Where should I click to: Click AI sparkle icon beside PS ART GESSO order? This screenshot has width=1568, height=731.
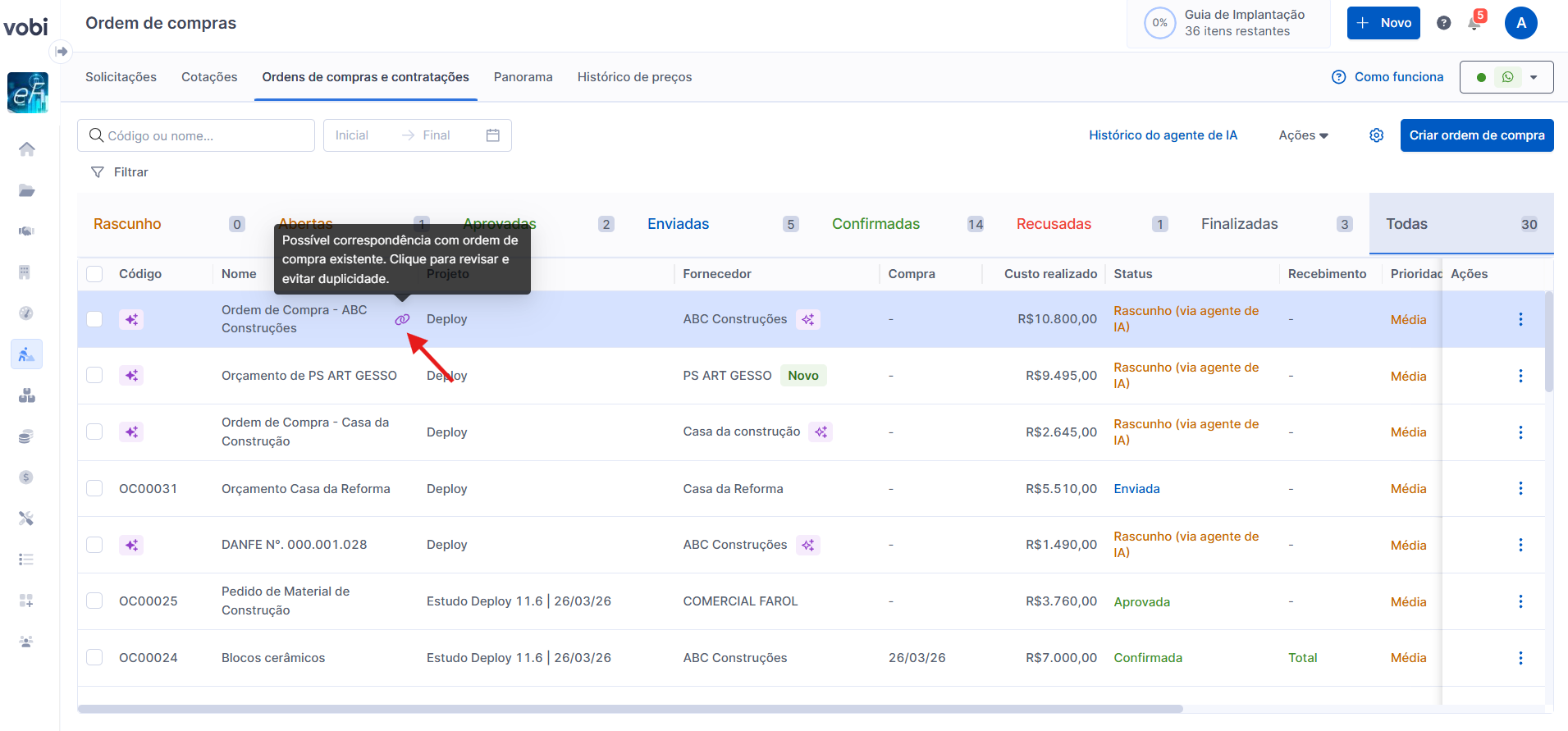131,376
